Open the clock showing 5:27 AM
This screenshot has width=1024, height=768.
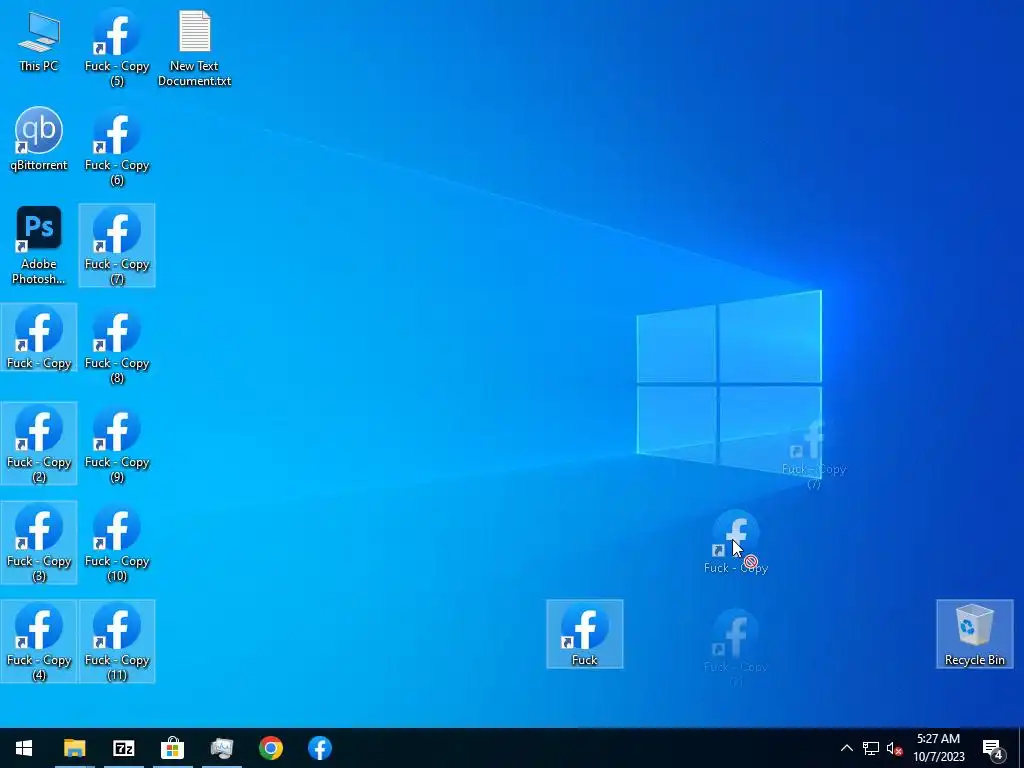[x=938, y=748]
